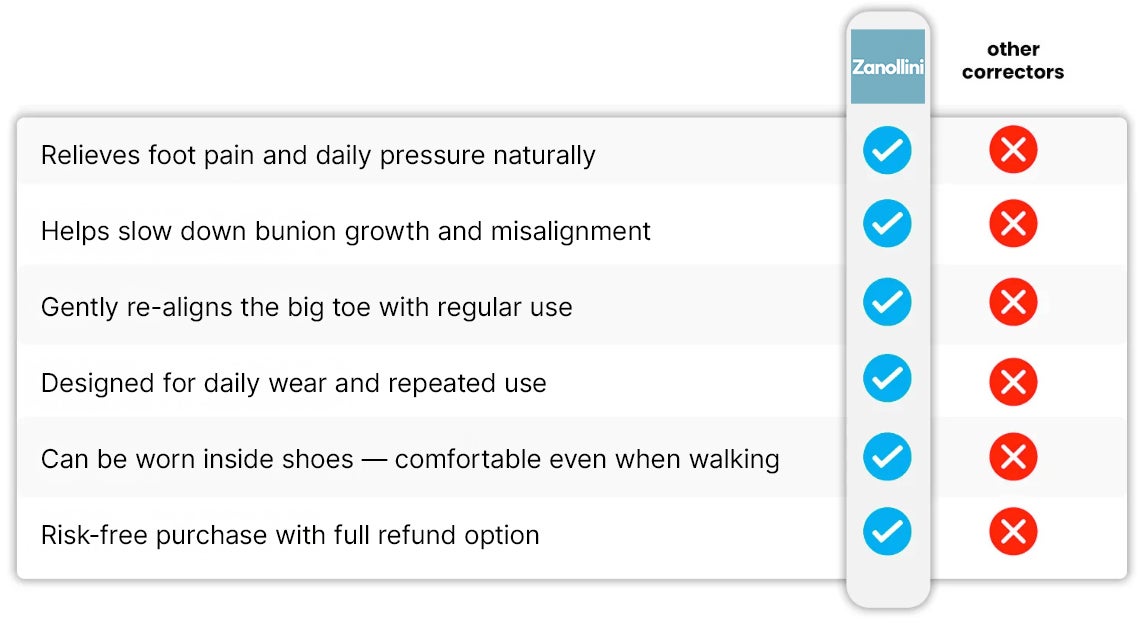Click blue checkmark for foot pain relief

tap(887, 151)
